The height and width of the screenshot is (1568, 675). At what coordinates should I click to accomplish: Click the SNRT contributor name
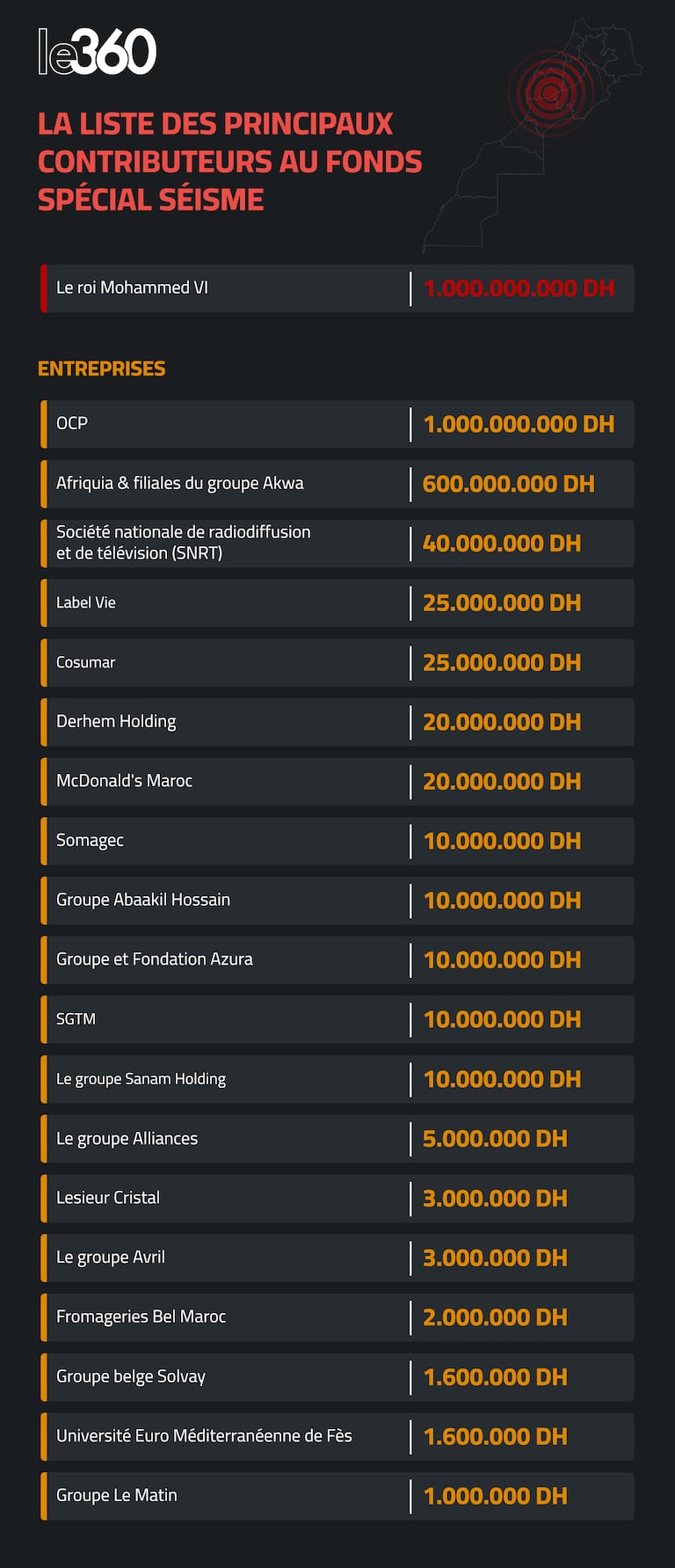click(183, 543)
